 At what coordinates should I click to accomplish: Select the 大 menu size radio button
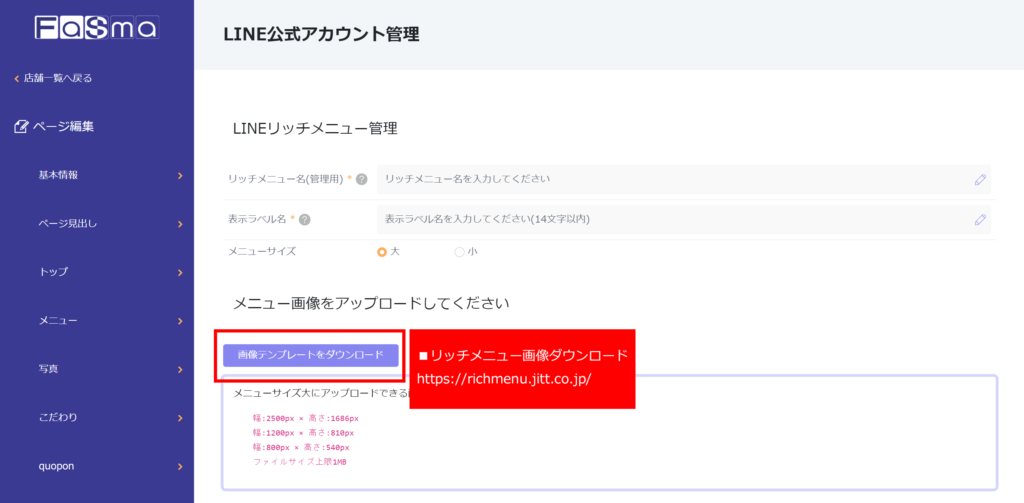[x=381, y=252]
